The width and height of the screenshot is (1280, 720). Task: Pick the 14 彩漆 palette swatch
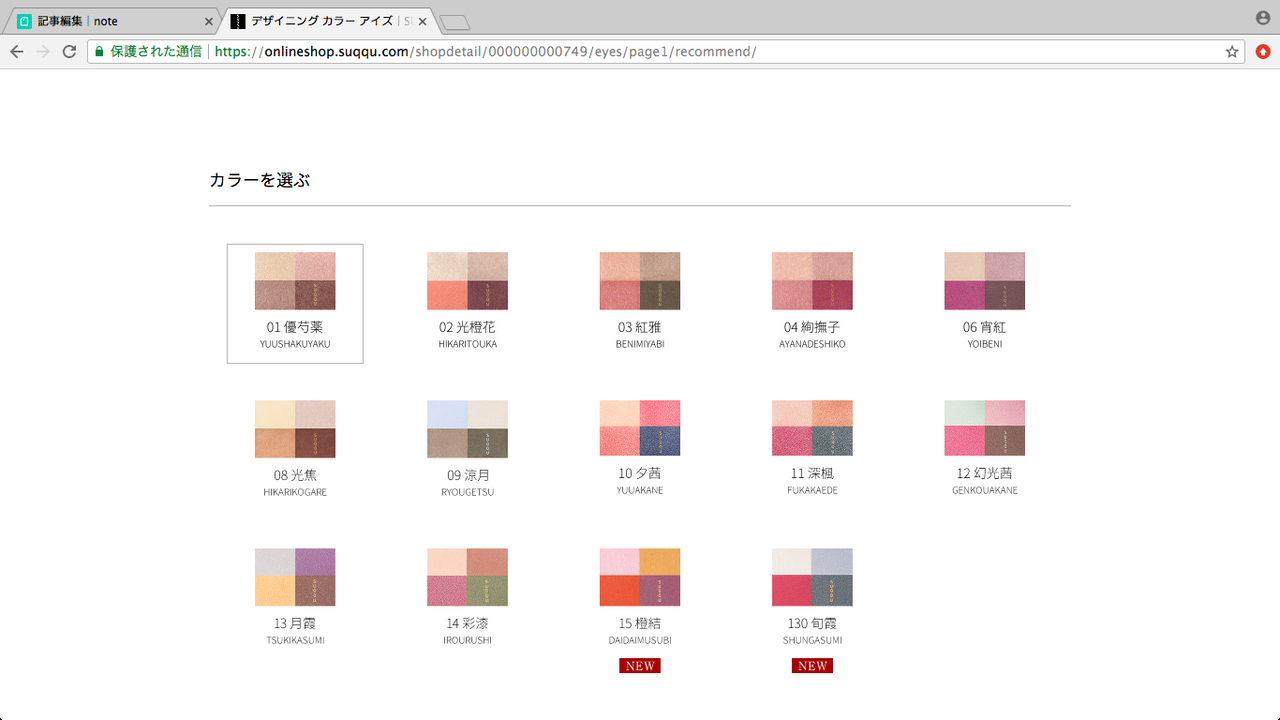pyautogui.click(x=467, y=577)
